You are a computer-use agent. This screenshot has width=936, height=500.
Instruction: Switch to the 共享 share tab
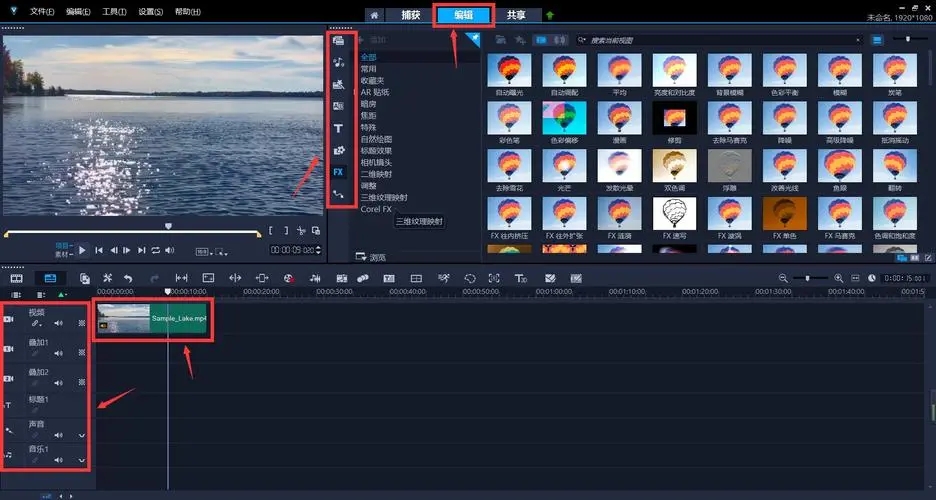[x=517, y=15]
